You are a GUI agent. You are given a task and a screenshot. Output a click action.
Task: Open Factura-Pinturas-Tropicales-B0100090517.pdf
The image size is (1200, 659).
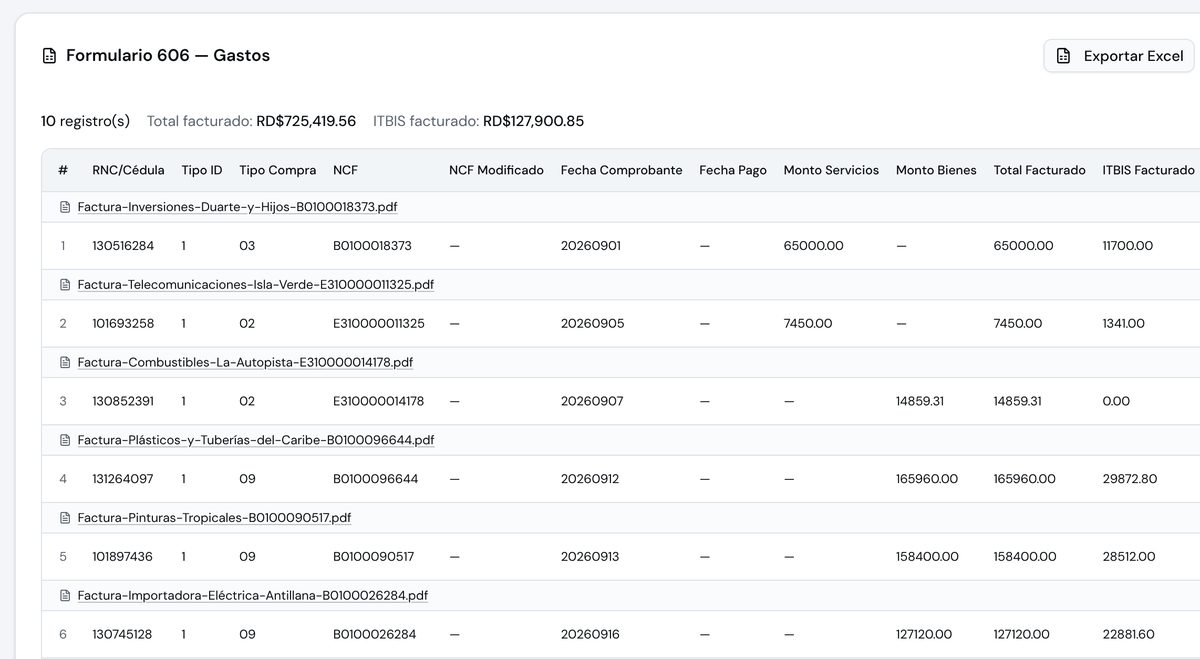point(214,518)
